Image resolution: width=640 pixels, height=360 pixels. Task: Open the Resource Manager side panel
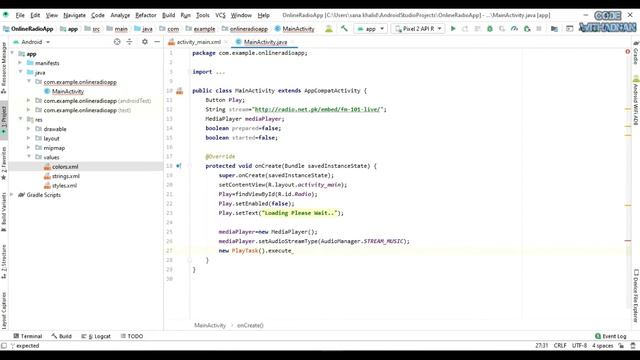click(4, 68)
